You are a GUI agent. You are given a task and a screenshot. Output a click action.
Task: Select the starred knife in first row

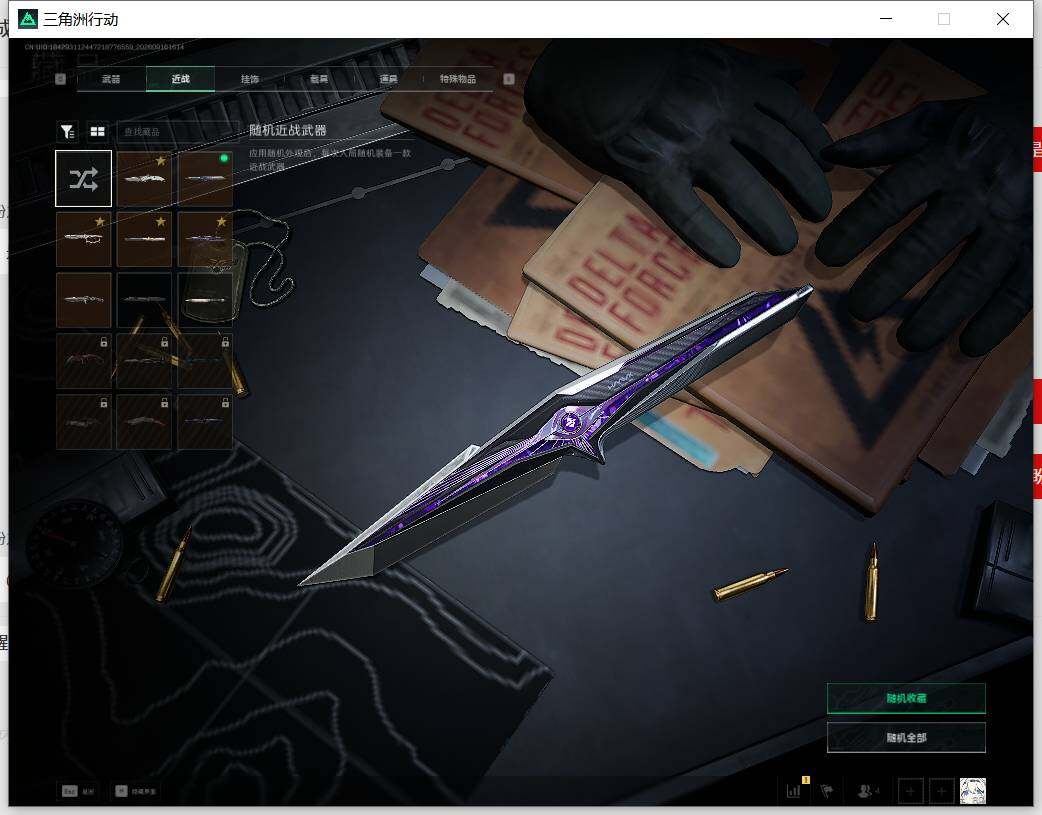pyautogui.click(x=144, y=178)
